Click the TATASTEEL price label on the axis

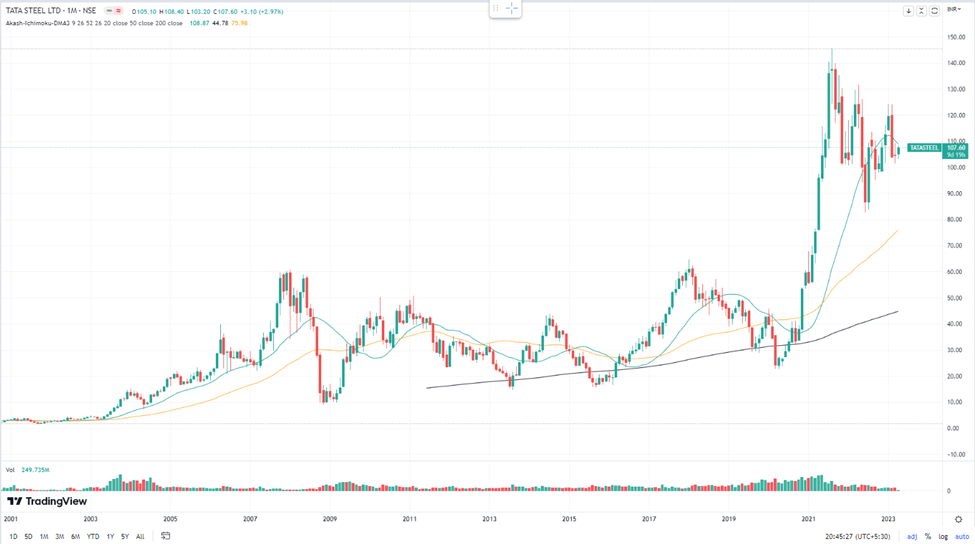pos(924,148)
